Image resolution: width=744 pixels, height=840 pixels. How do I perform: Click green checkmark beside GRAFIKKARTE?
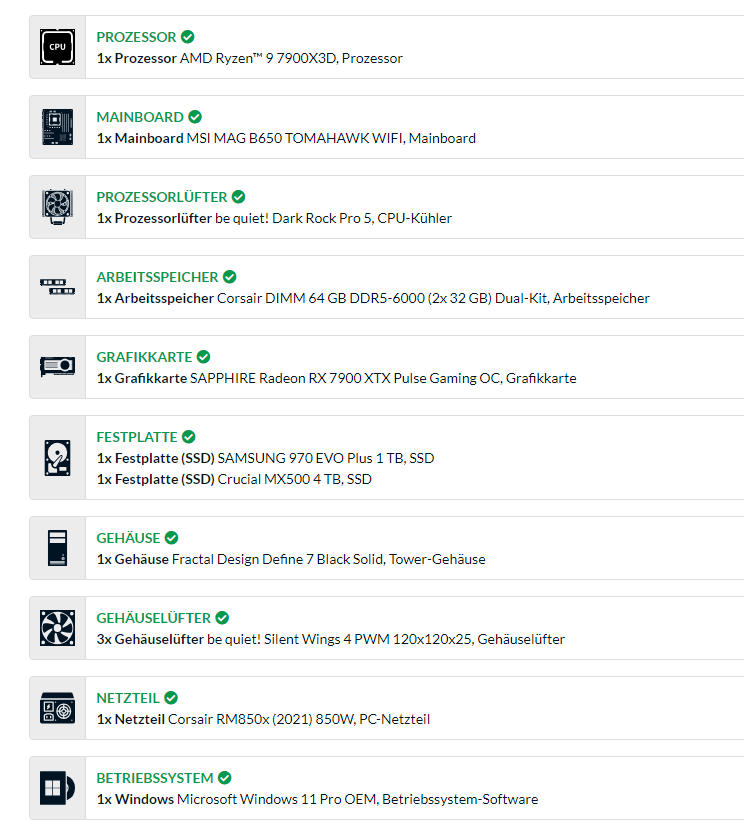point(204,357)
